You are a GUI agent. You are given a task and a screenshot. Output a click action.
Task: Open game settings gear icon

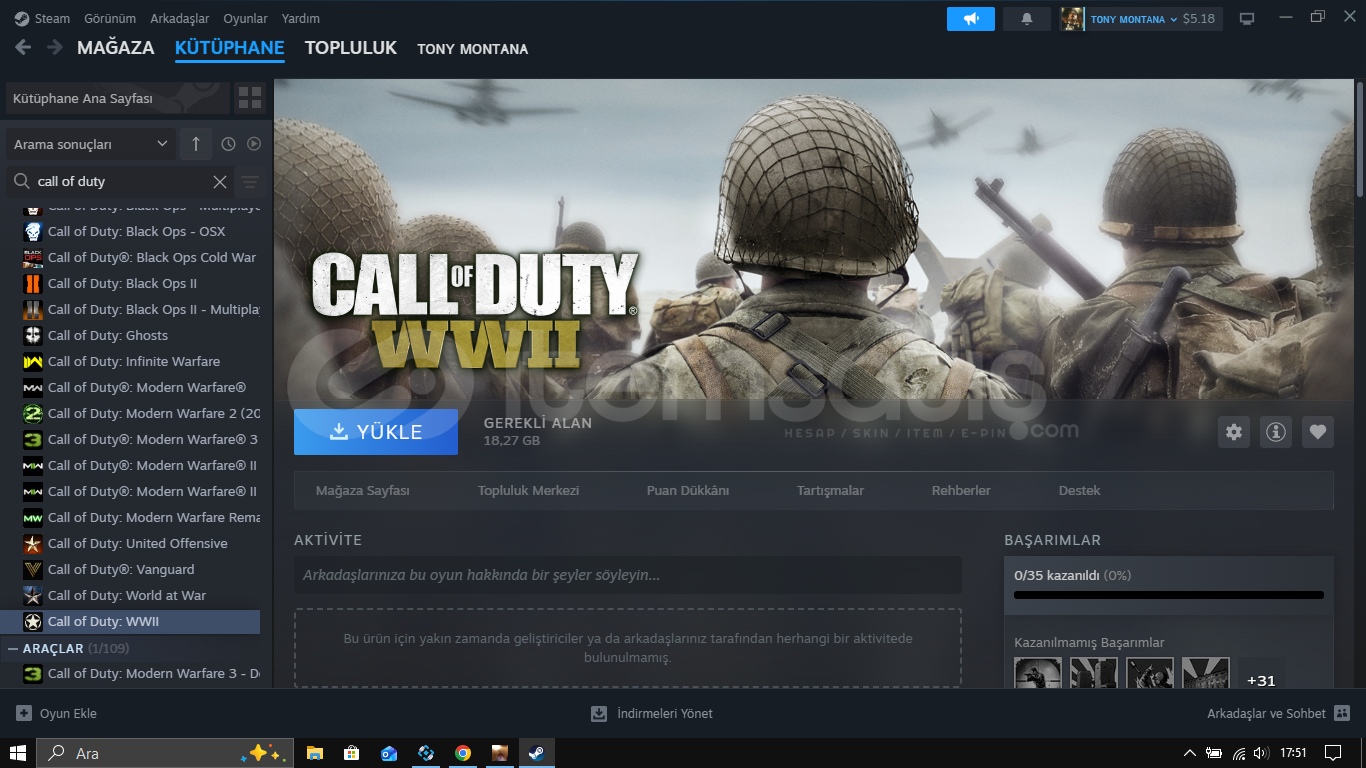(1234, 432)
